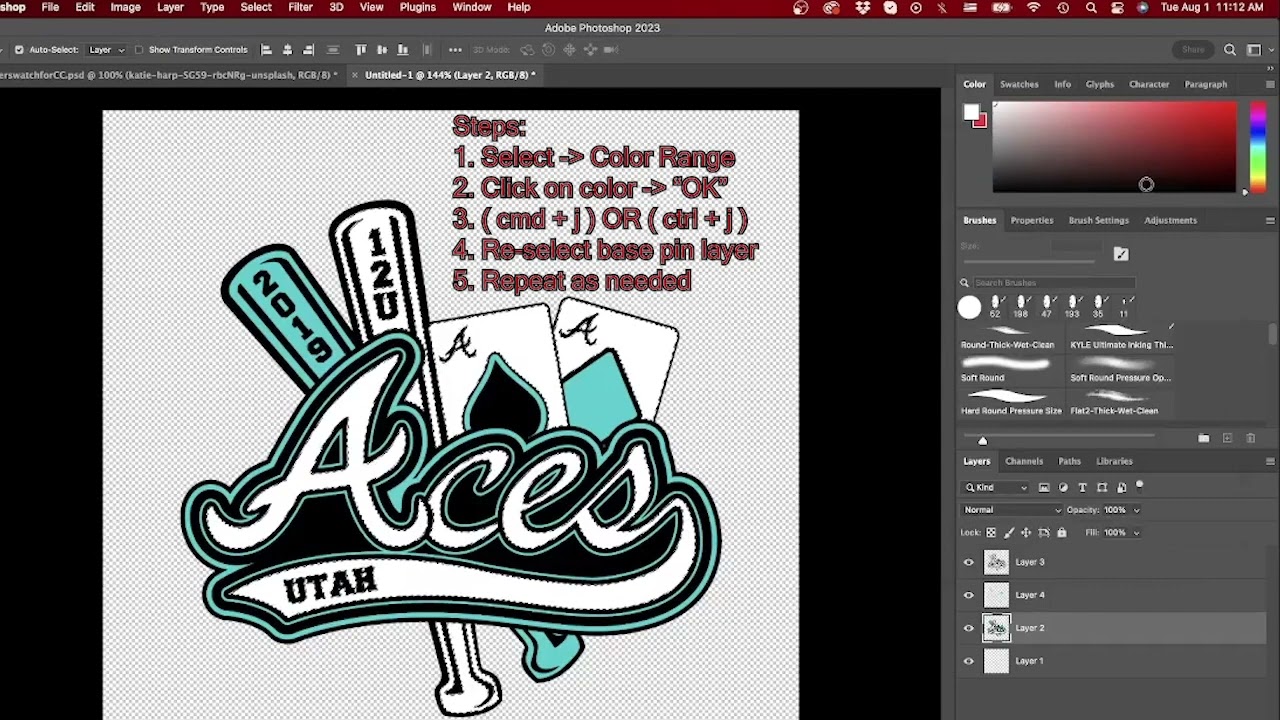Switch to the Adjustments tab
Viewport: 1280px width, 720px height.
point(1170,220)
